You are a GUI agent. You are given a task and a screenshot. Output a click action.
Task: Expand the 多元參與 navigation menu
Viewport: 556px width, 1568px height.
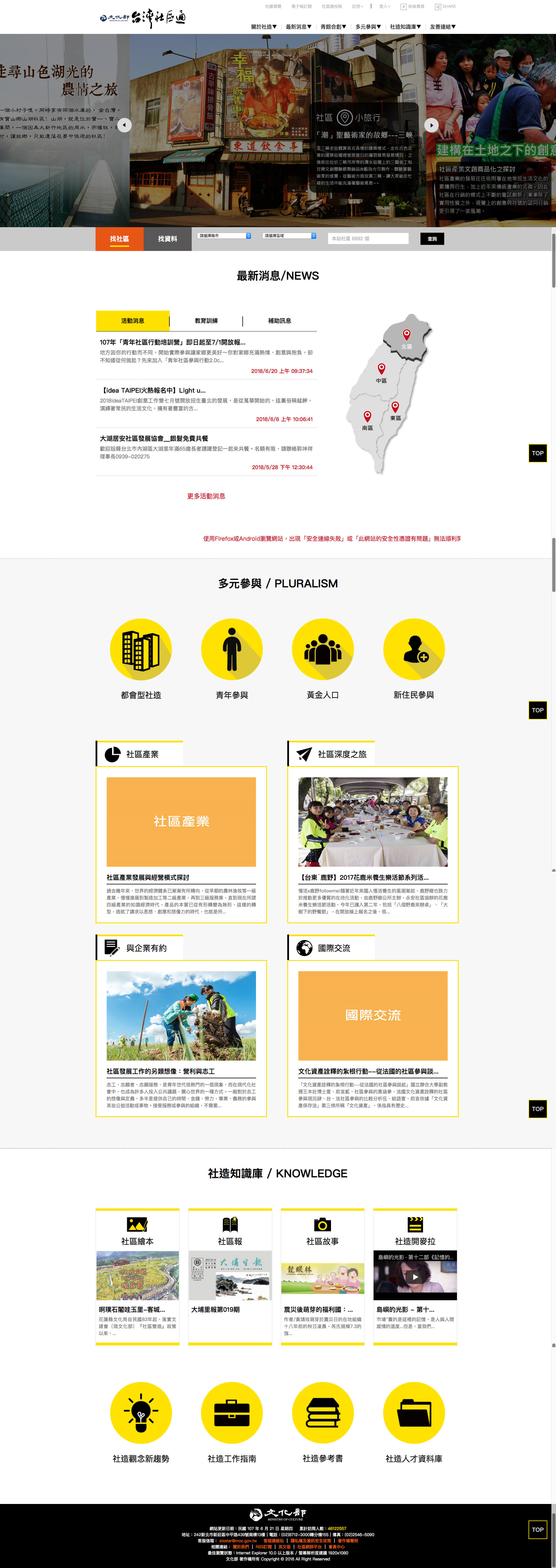tap(368, 27)
